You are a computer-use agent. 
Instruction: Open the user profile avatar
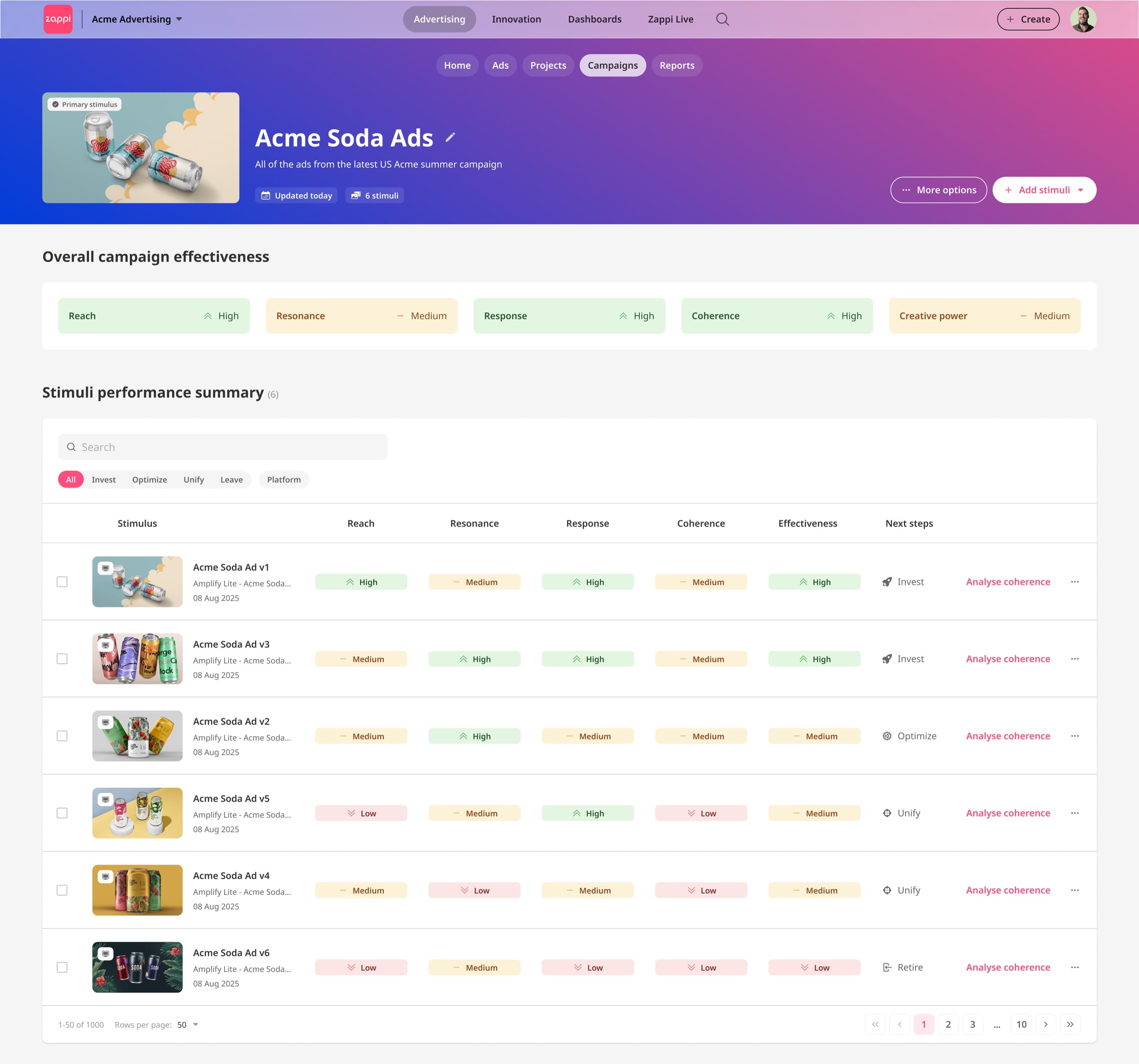coord(1083,20)
